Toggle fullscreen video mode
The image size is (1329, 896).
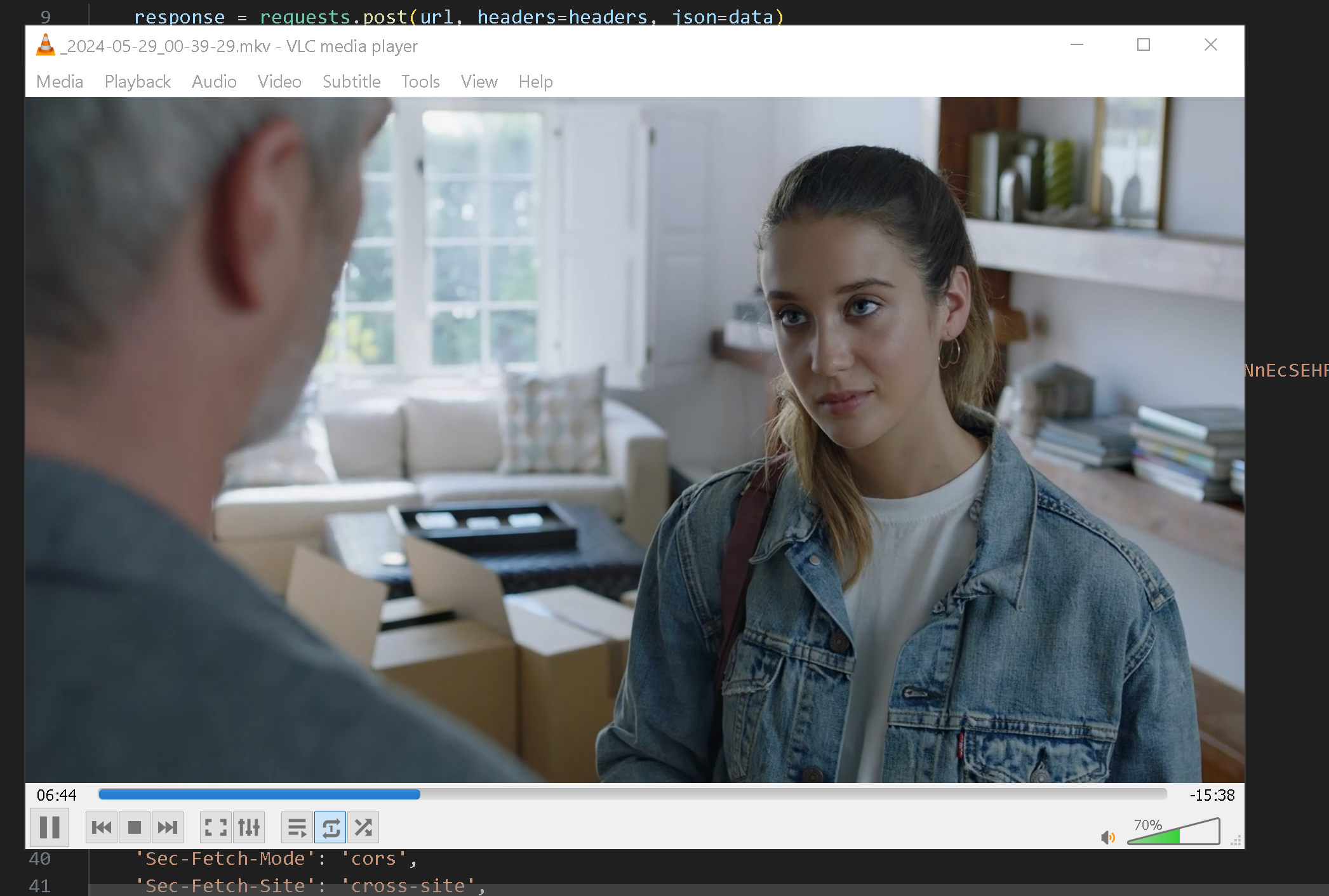216,827
